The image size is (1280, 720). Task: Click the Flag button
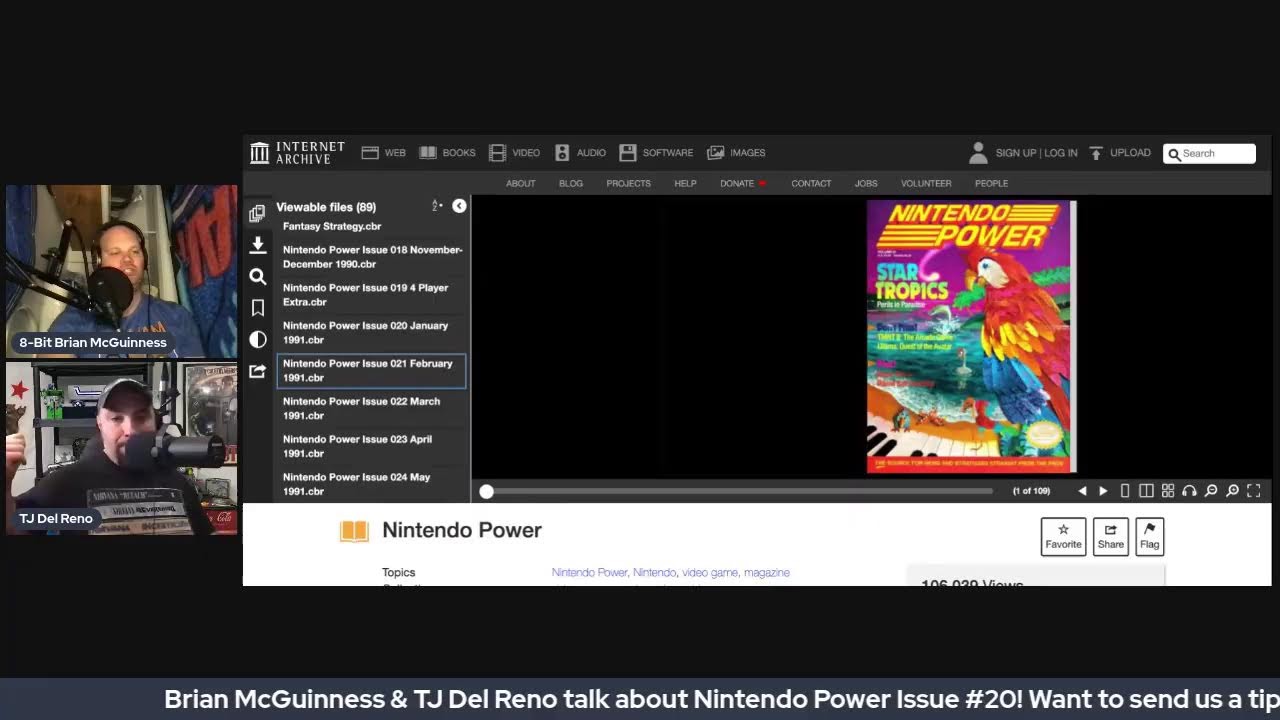click(1150, 536)
